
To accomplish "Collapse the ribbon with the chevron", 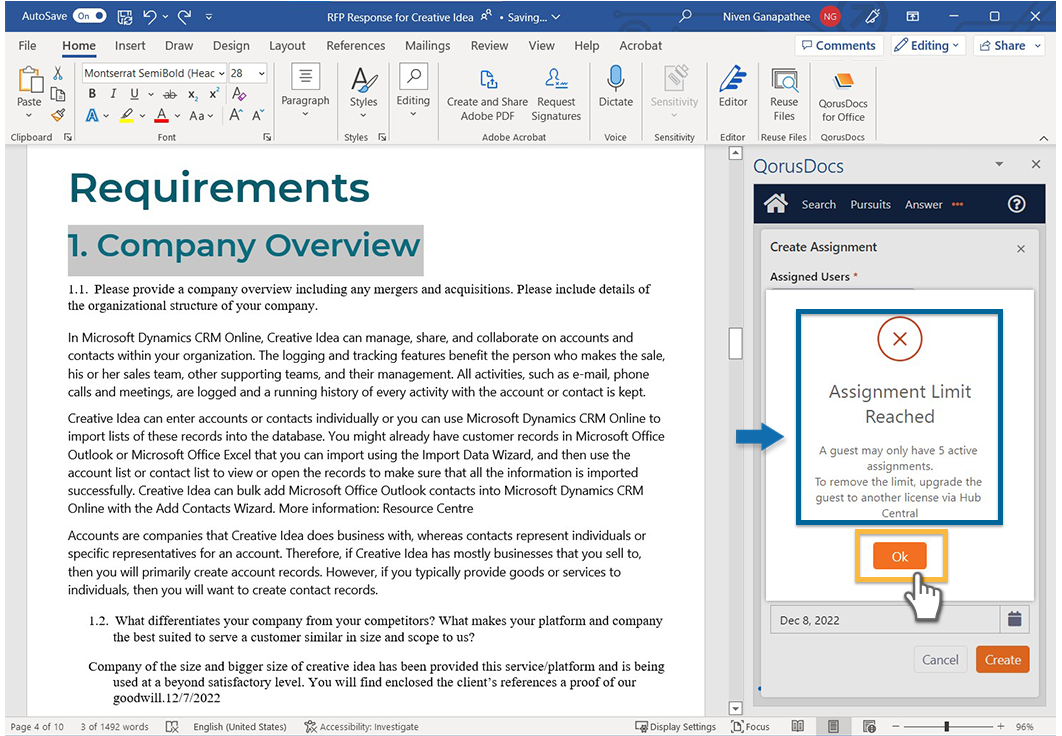I will (x=1043, y=138).
